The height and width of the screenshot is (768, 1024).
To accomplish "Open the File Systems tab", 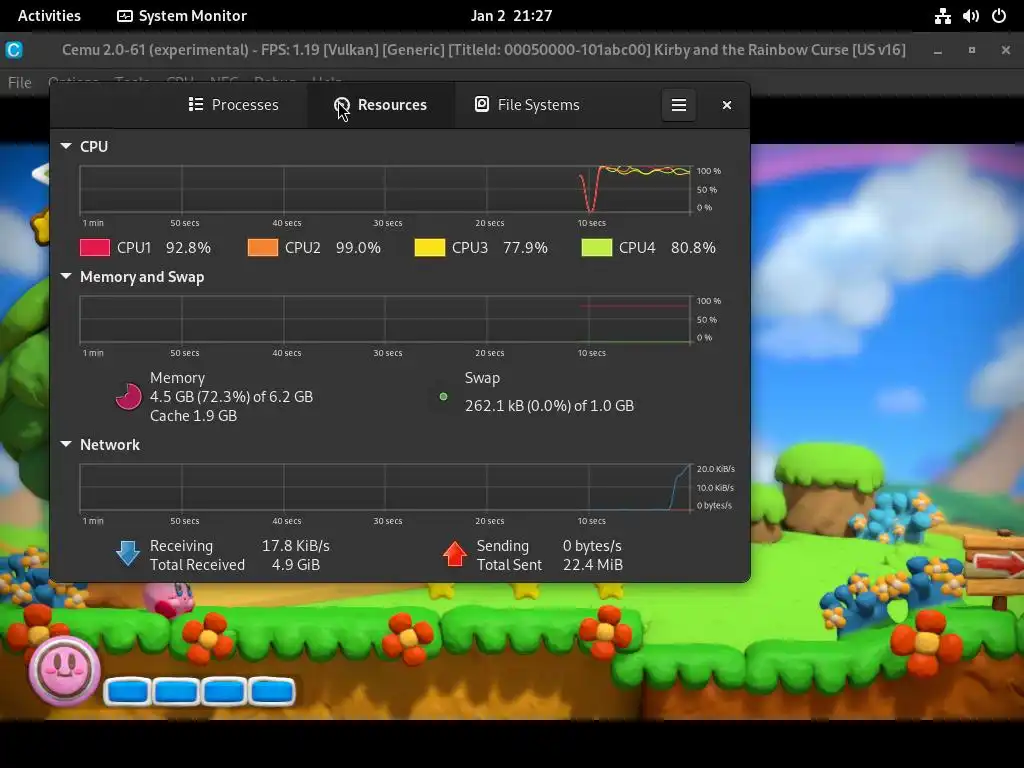I will click(527, 104).
